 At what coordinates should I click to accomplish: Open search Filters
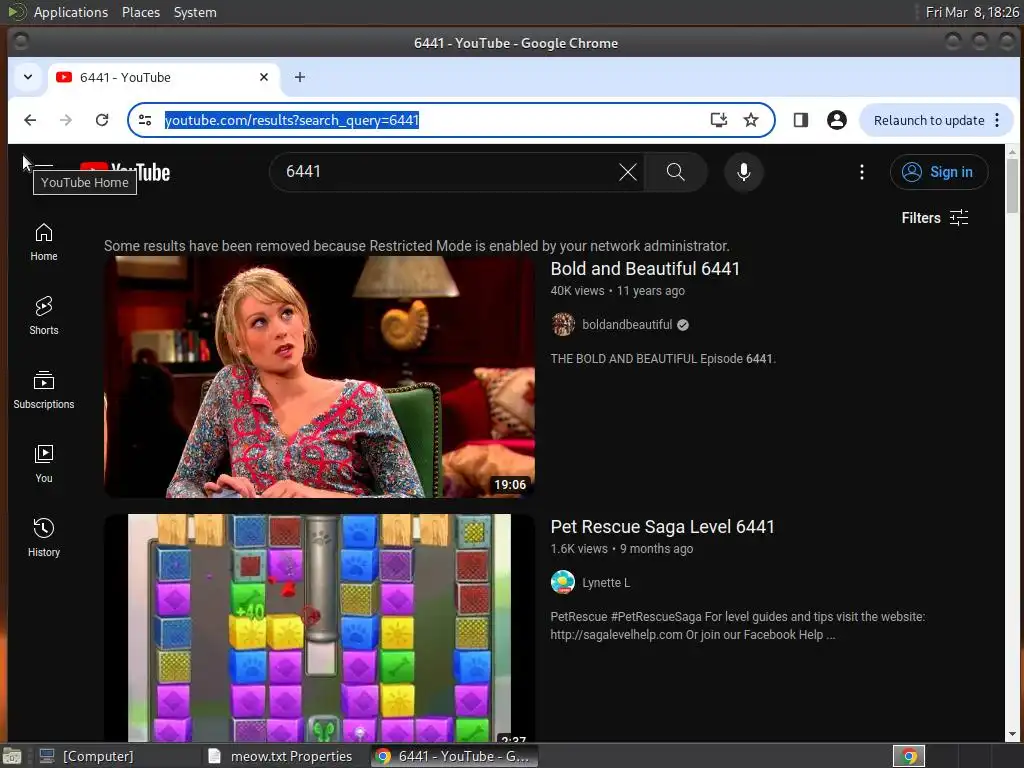tap(935, 218)
